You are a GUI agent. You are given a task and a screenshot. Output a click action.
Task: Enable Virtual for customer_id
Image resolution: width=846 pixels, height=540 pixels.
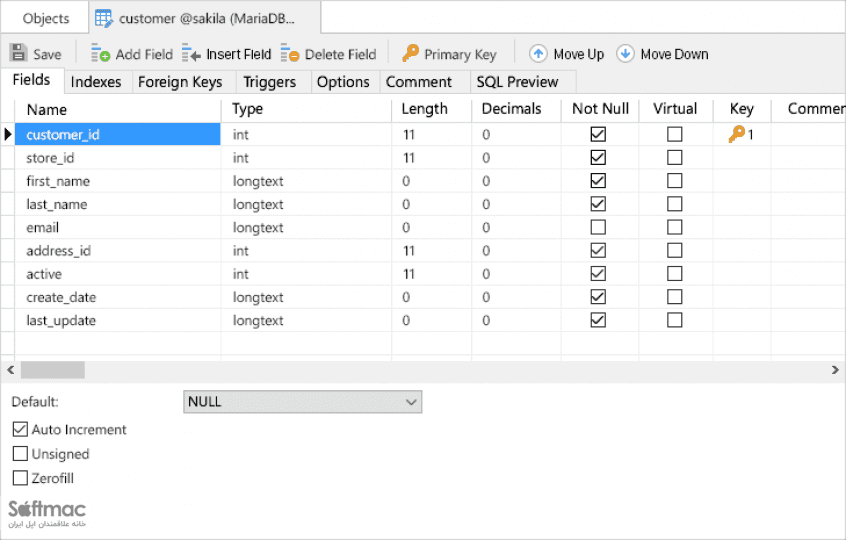coord(674,134)
